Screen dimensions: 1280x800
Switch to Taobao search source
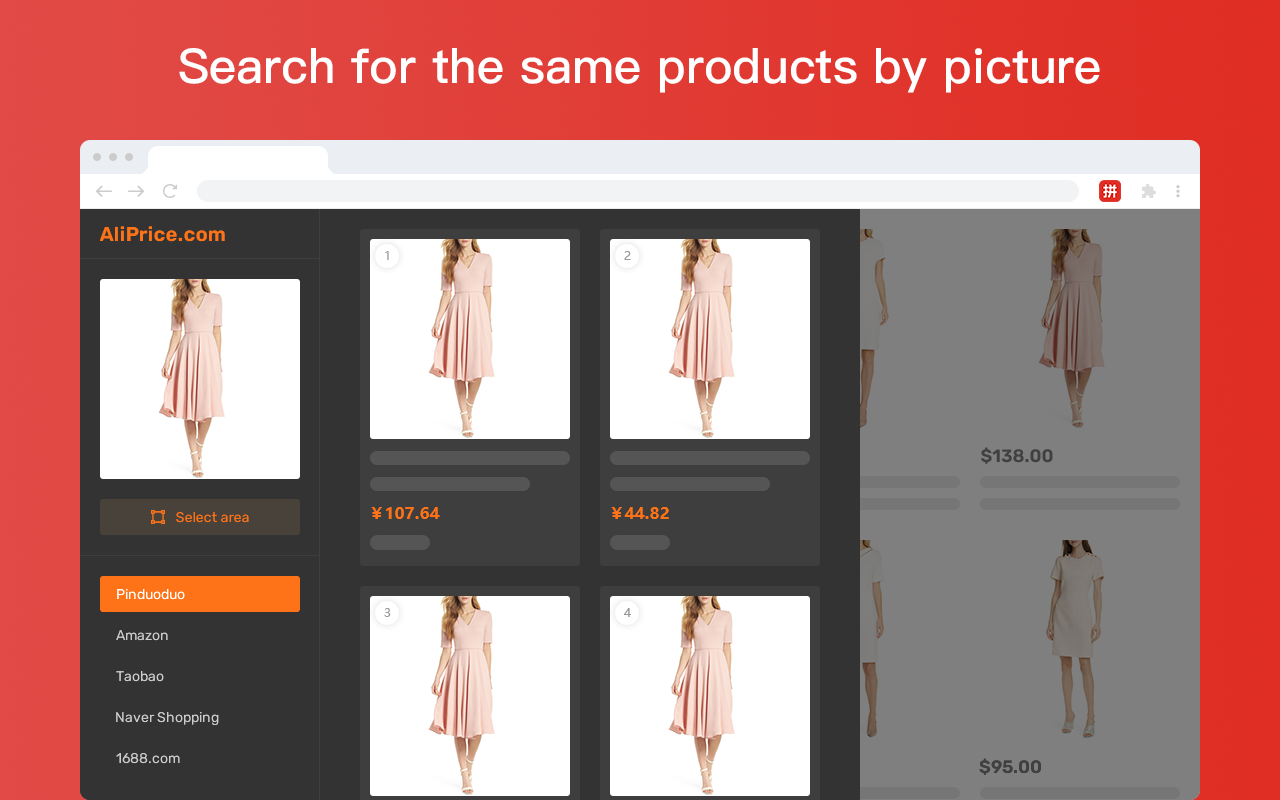pos(140,676)
